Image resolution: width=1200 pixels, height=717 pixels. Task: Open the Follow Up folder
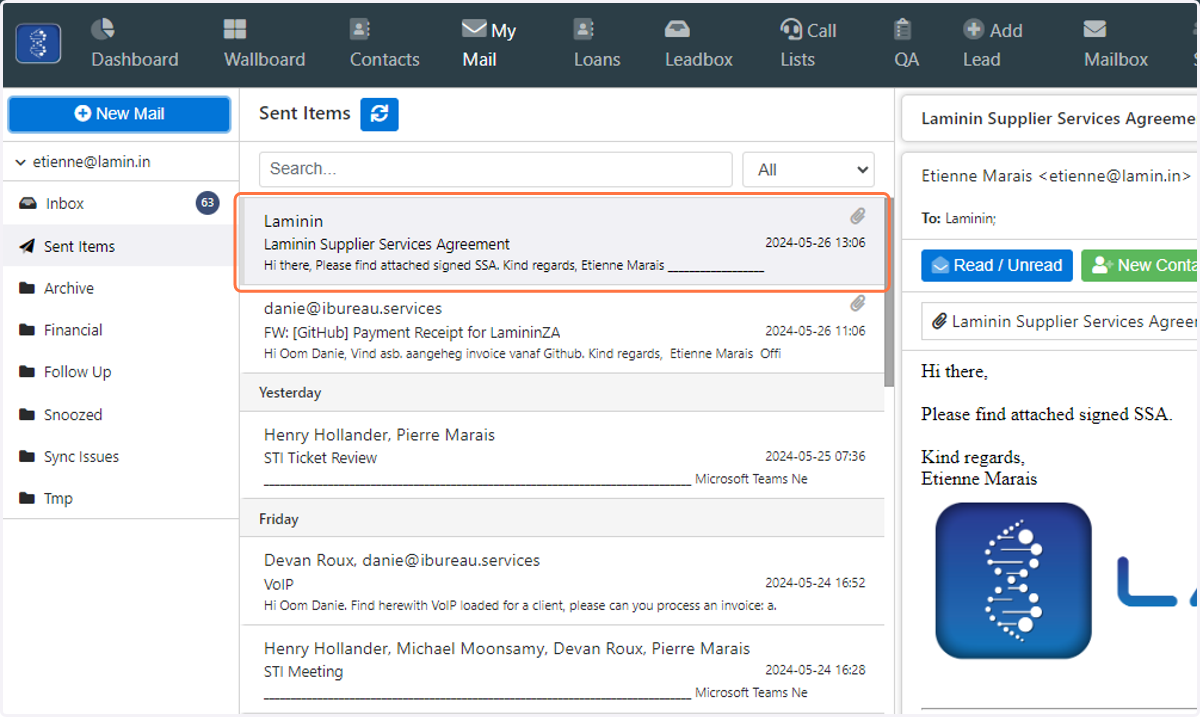[x=120, y=372]
